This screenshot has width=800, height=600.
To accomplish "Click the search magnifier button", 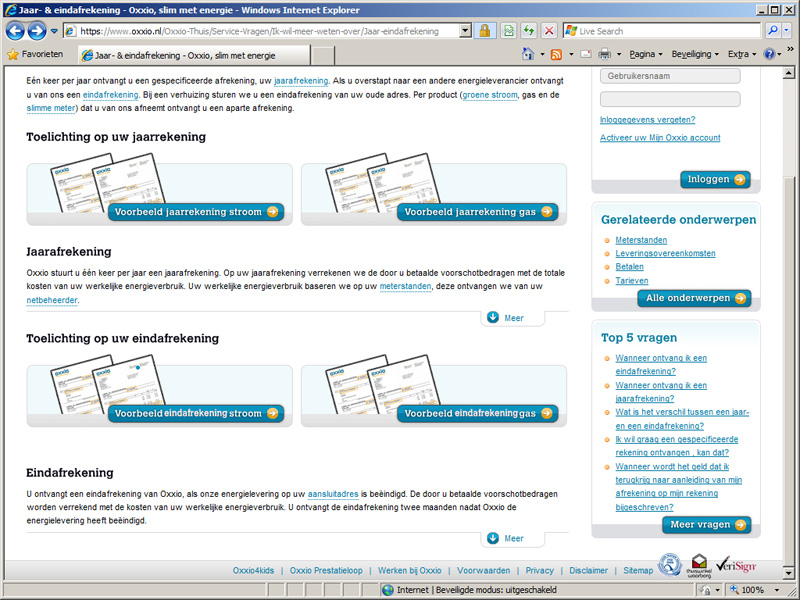I will 773,31.
